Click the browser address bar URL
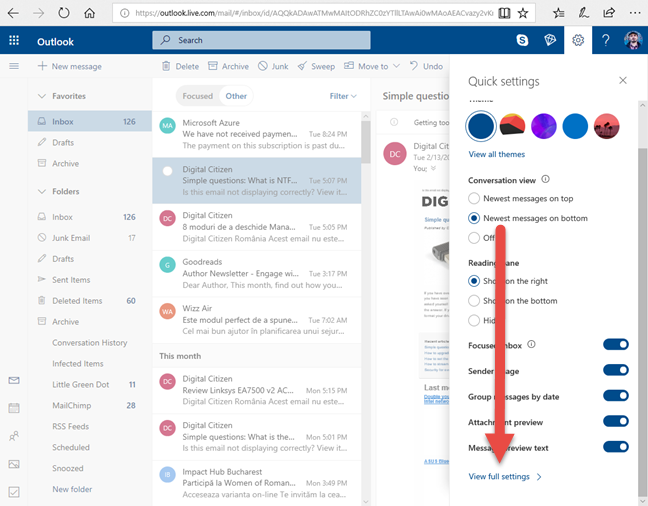Image resolution: width=648 pixels, height=506 pixels. 314,13
